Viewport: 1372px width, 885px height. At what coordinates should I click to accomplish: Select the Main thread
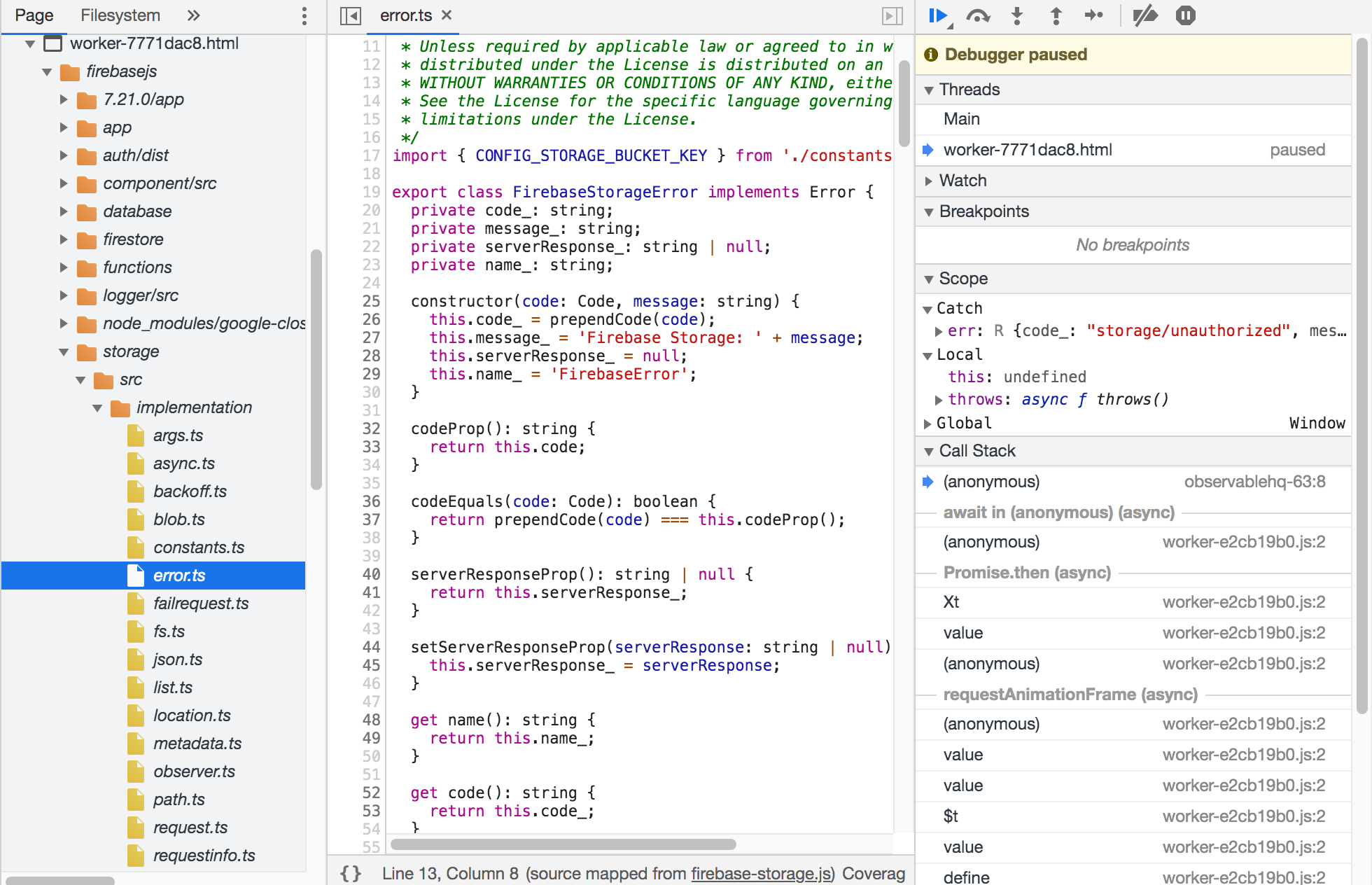pyautogui.click(x=1133, y=119)
